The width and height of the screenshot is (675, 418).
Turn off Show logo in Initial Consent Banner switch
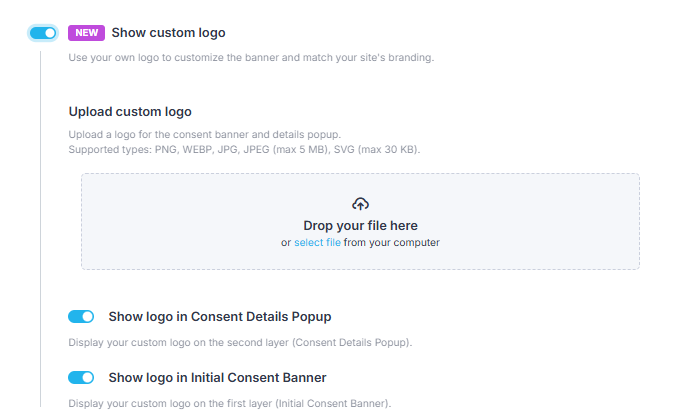pos(81,378)
